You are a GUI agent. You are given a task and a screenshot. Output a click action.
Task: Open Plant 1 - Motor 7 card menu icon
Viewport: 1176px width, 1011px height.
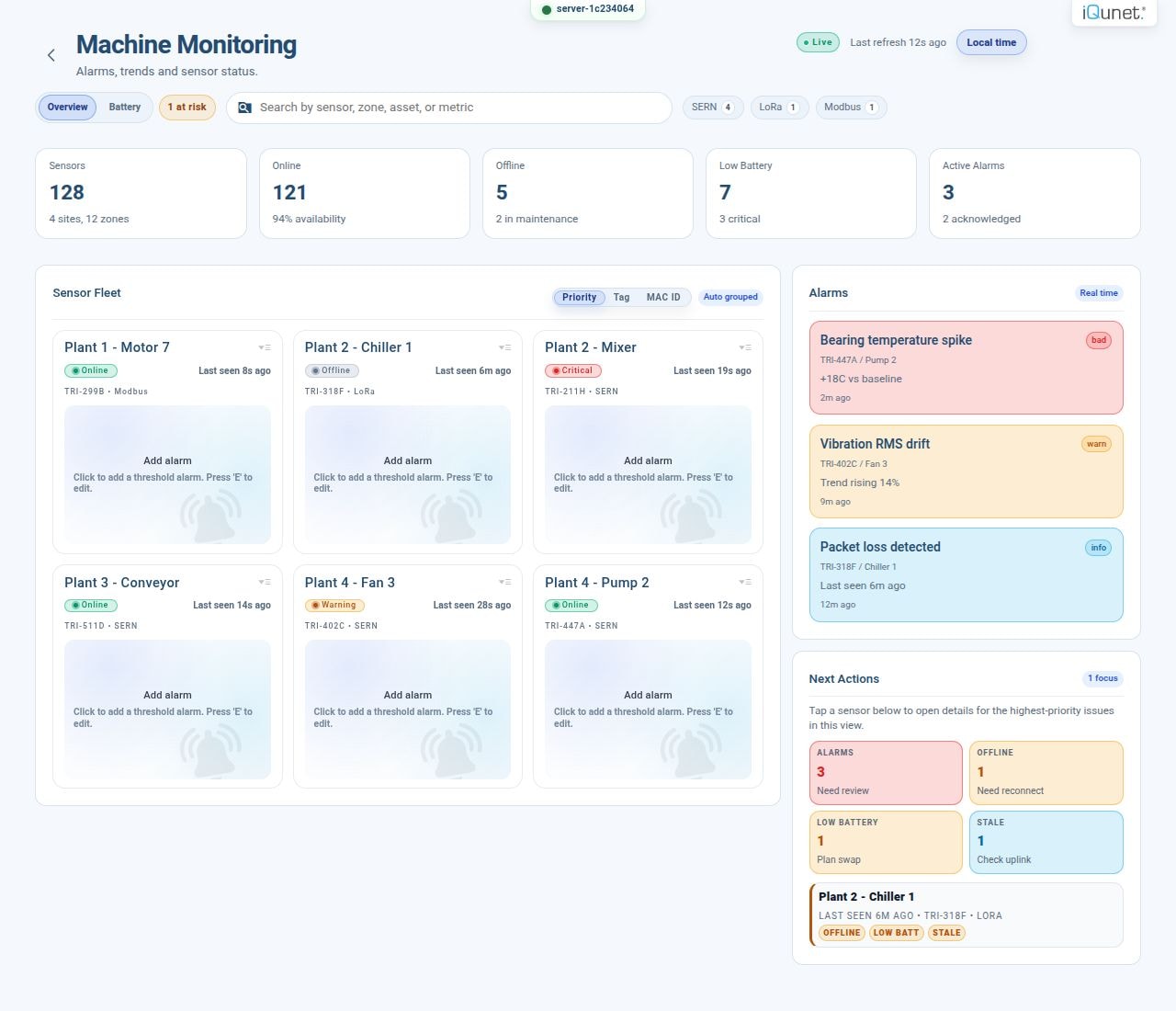click(265, 347)
